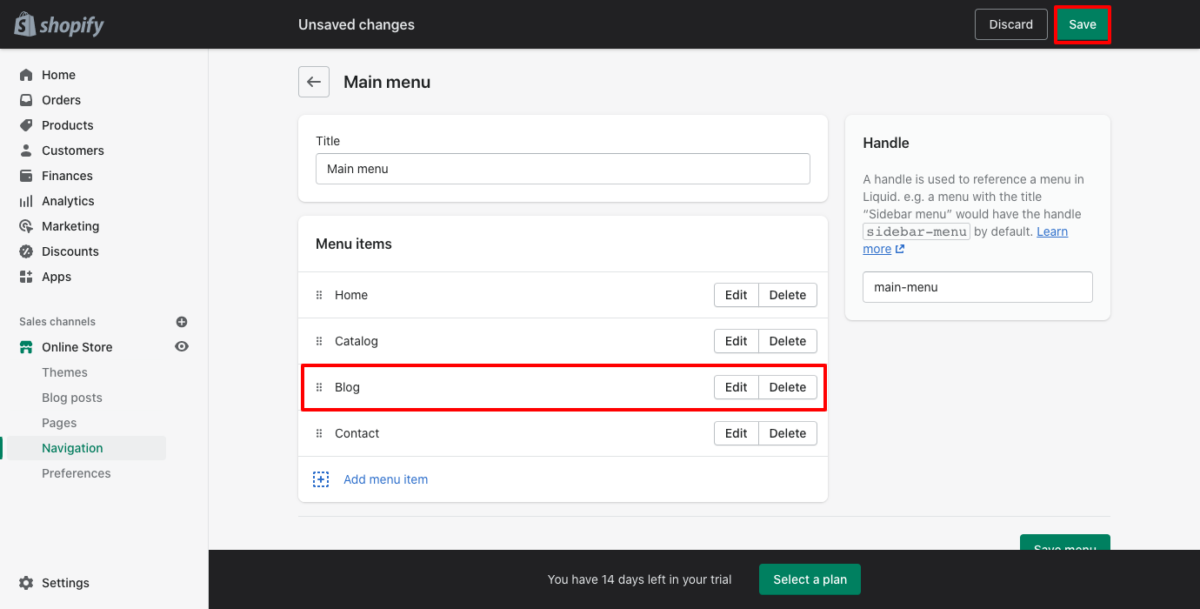Click into the Title input field
The height and width of the screenshot is (609, 1200).
click(x=562, y=169)
